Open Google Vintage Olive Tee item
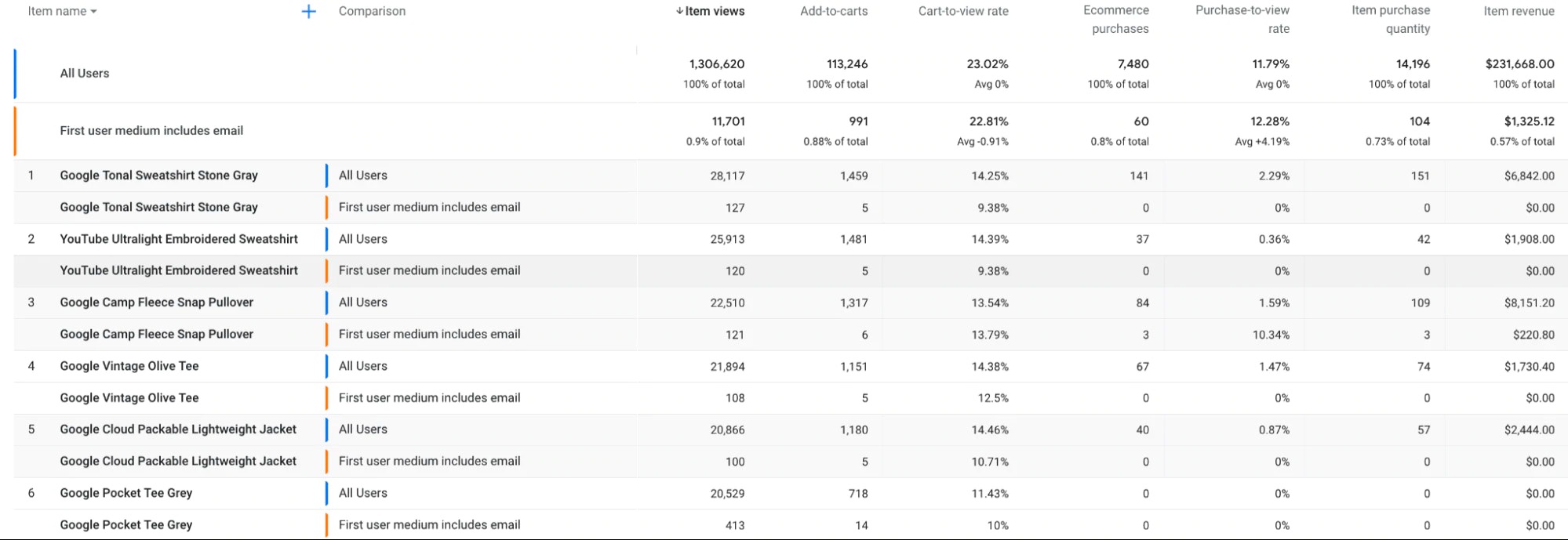 [129, 365]
